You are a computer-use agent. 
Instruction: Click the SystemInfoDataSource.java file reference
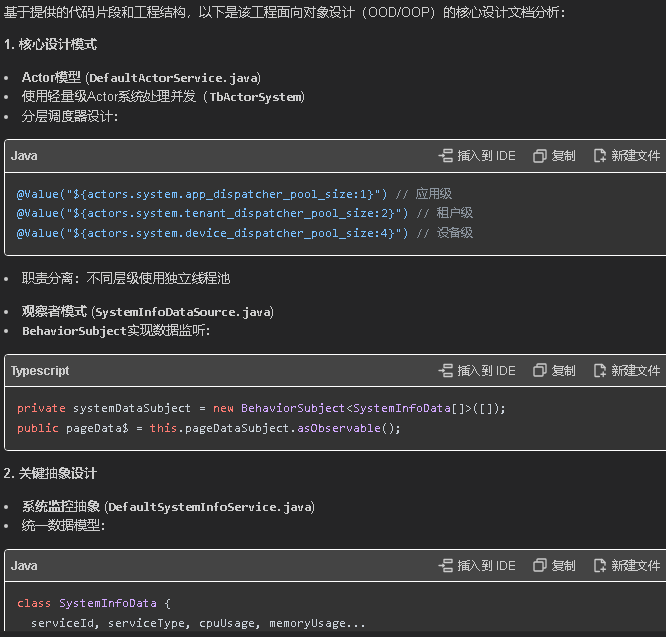pyautogui.click(x=183, y=312)
